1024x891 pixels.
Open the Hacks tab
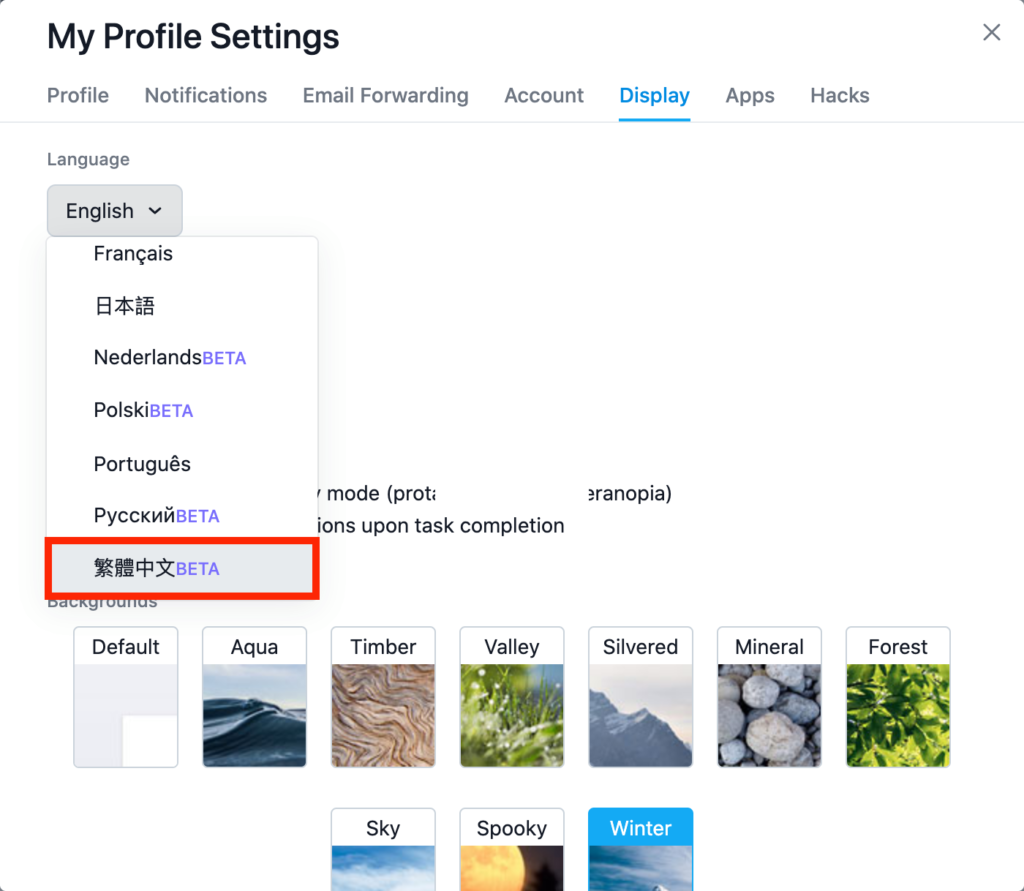[840, 95]
